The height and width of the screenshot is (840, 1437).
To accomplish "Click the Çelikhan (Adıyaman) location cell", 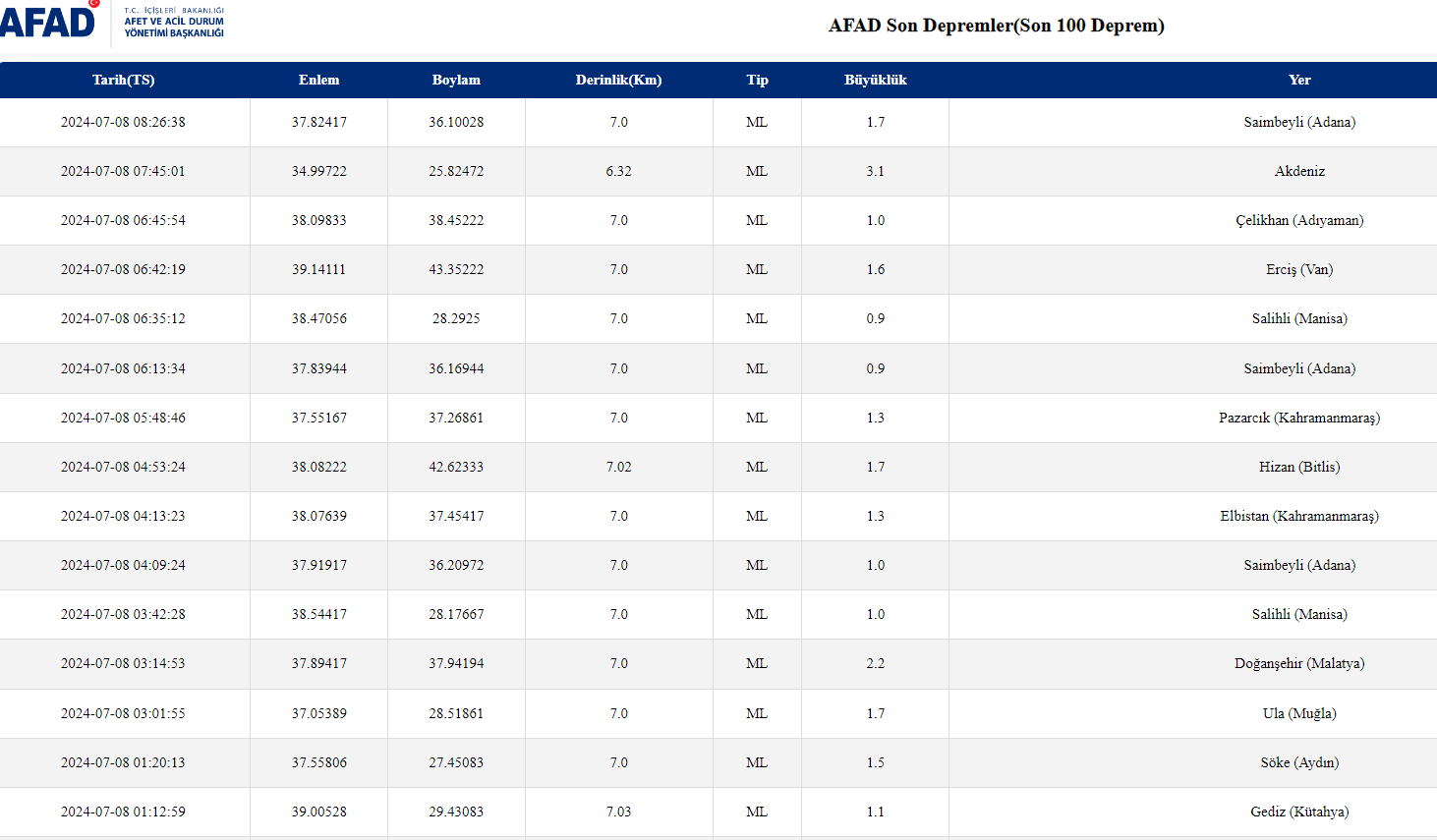I will (x=1299, y=220).
